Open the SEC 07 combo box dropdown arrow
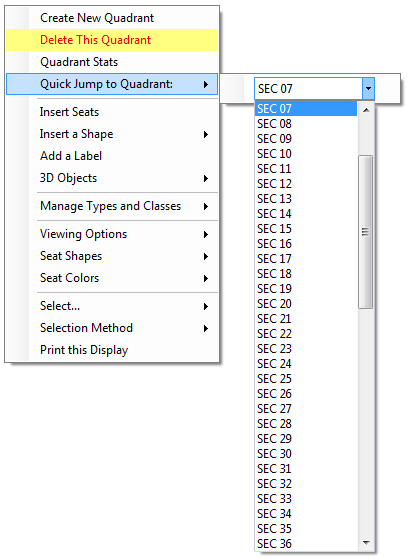This screenshot has width=408, height=559. click(x=368, y=88)
